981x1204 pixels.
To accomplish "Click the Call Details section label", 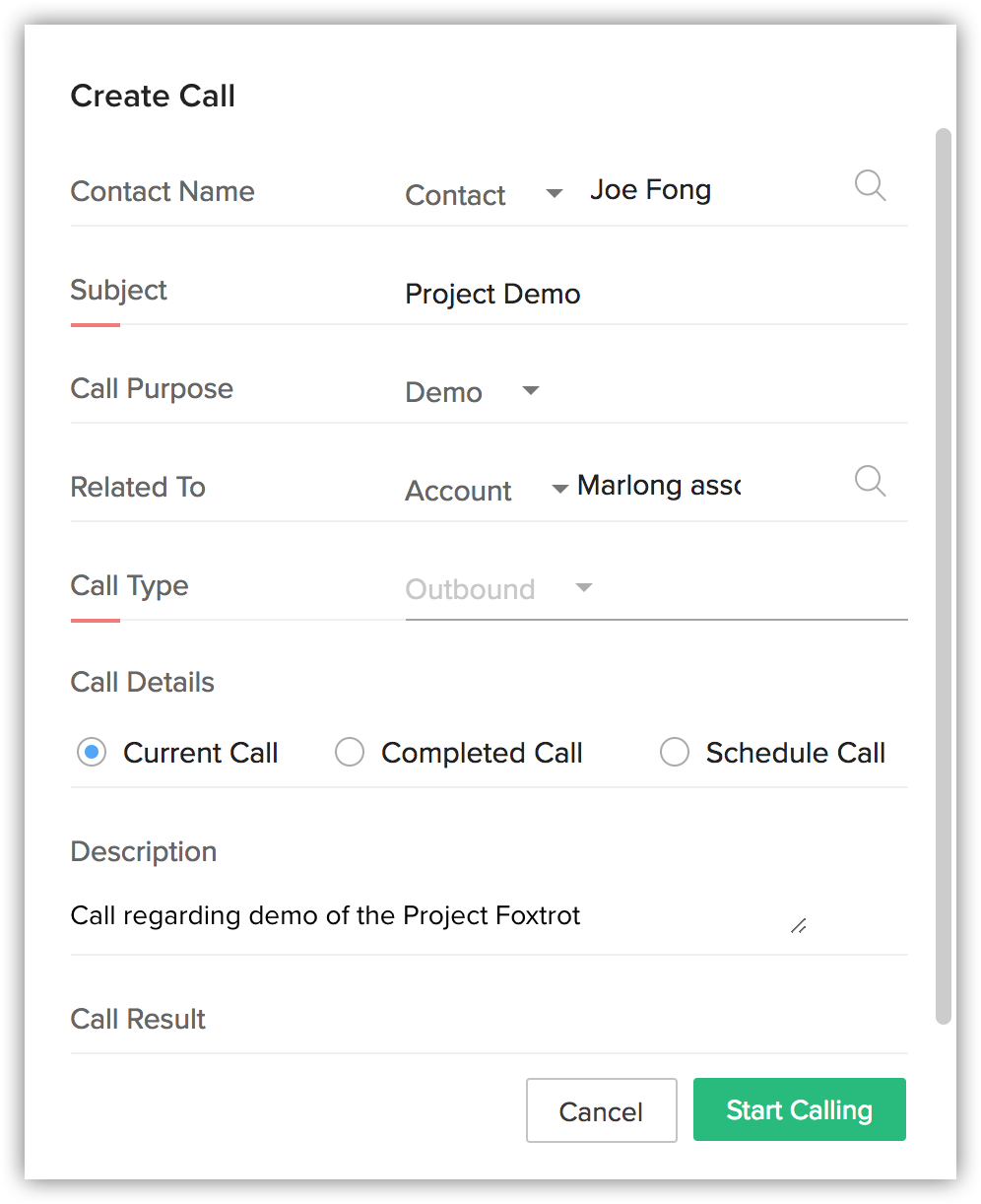I will 143,682.
